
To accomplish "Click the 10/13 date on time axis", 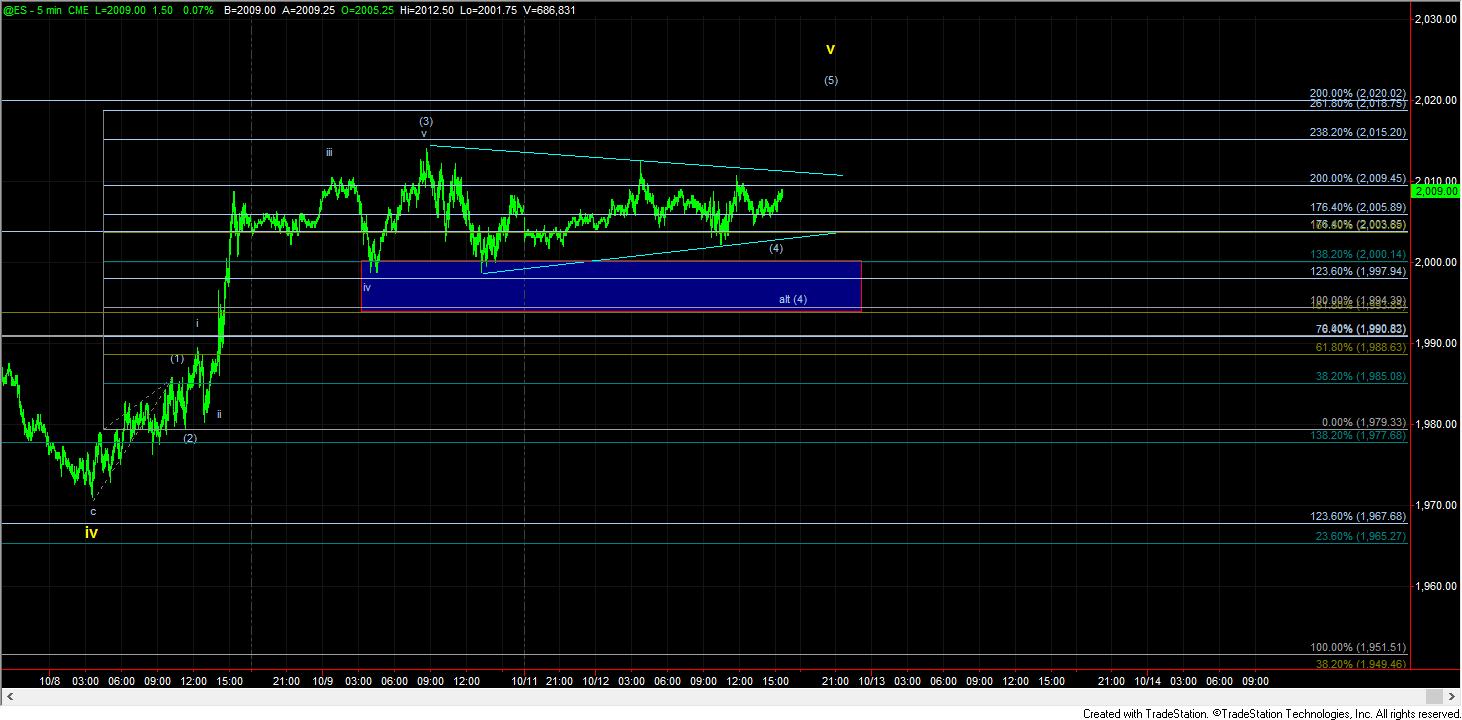I will [x=870, y=681].
